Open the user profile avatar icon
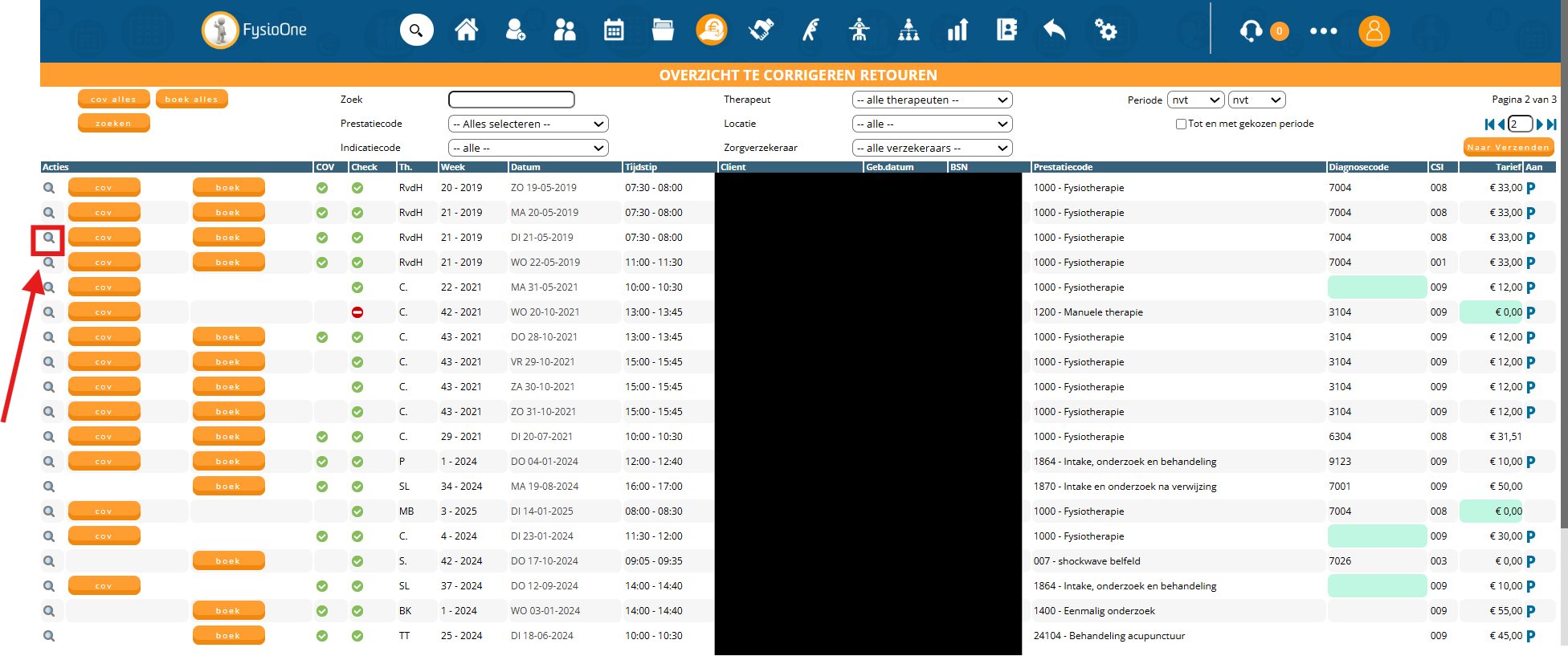The image size is (1568, 656). (1374, 31)
